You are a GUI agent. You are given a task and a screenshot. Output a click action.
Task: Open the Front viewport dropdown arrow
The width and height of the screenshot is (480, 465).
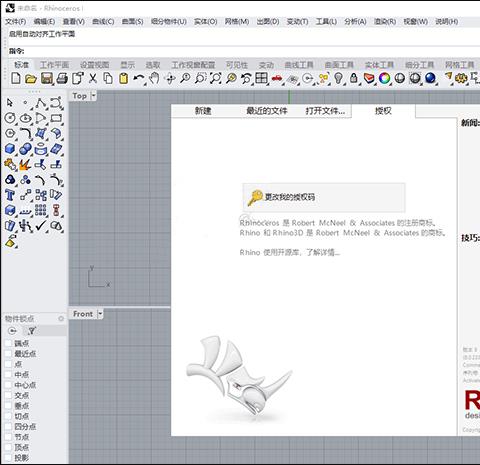pyautogui.click(x=100, y=314)
